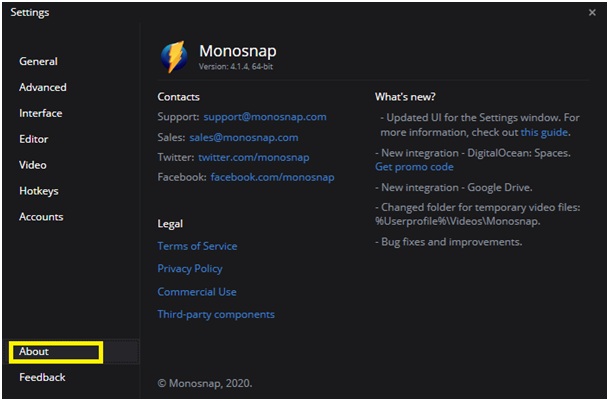Close the Settings window
Viewport: 609px width, 401px height.
click(x=592, y=12)
